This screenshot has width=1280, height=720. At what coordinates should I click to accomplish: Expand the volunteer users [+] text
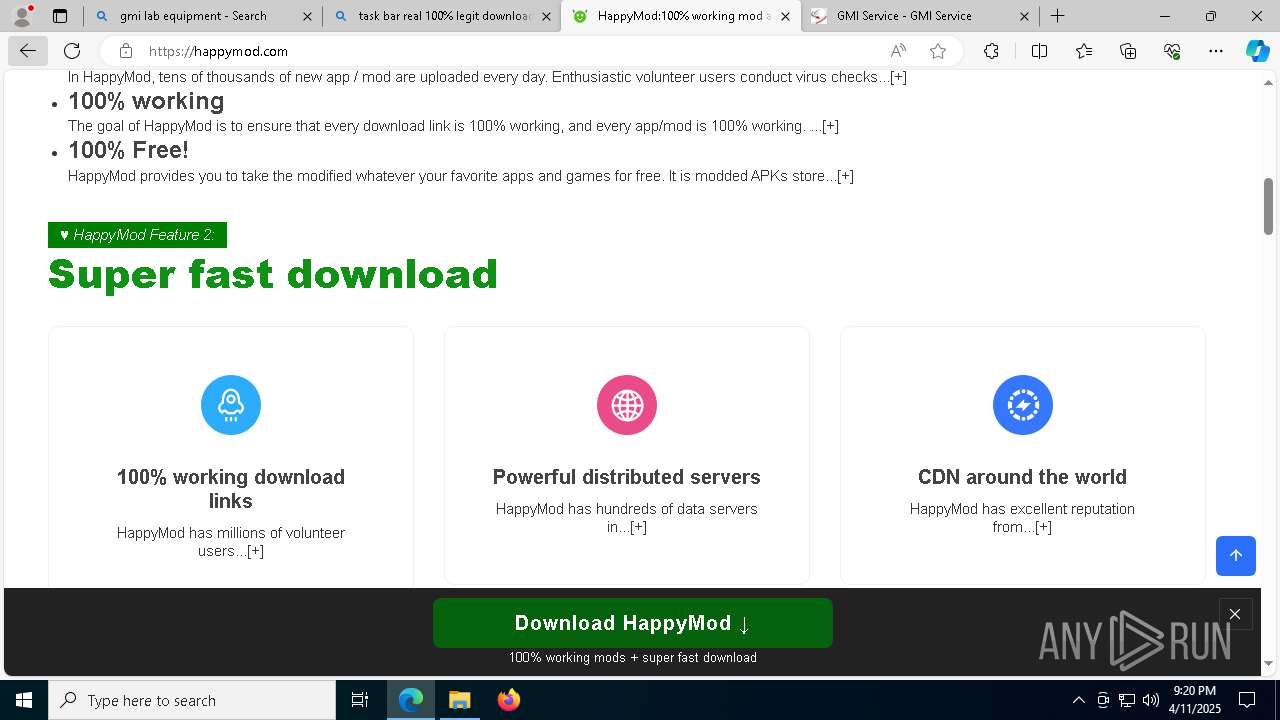pyautogui.click(x=255, y=551)
